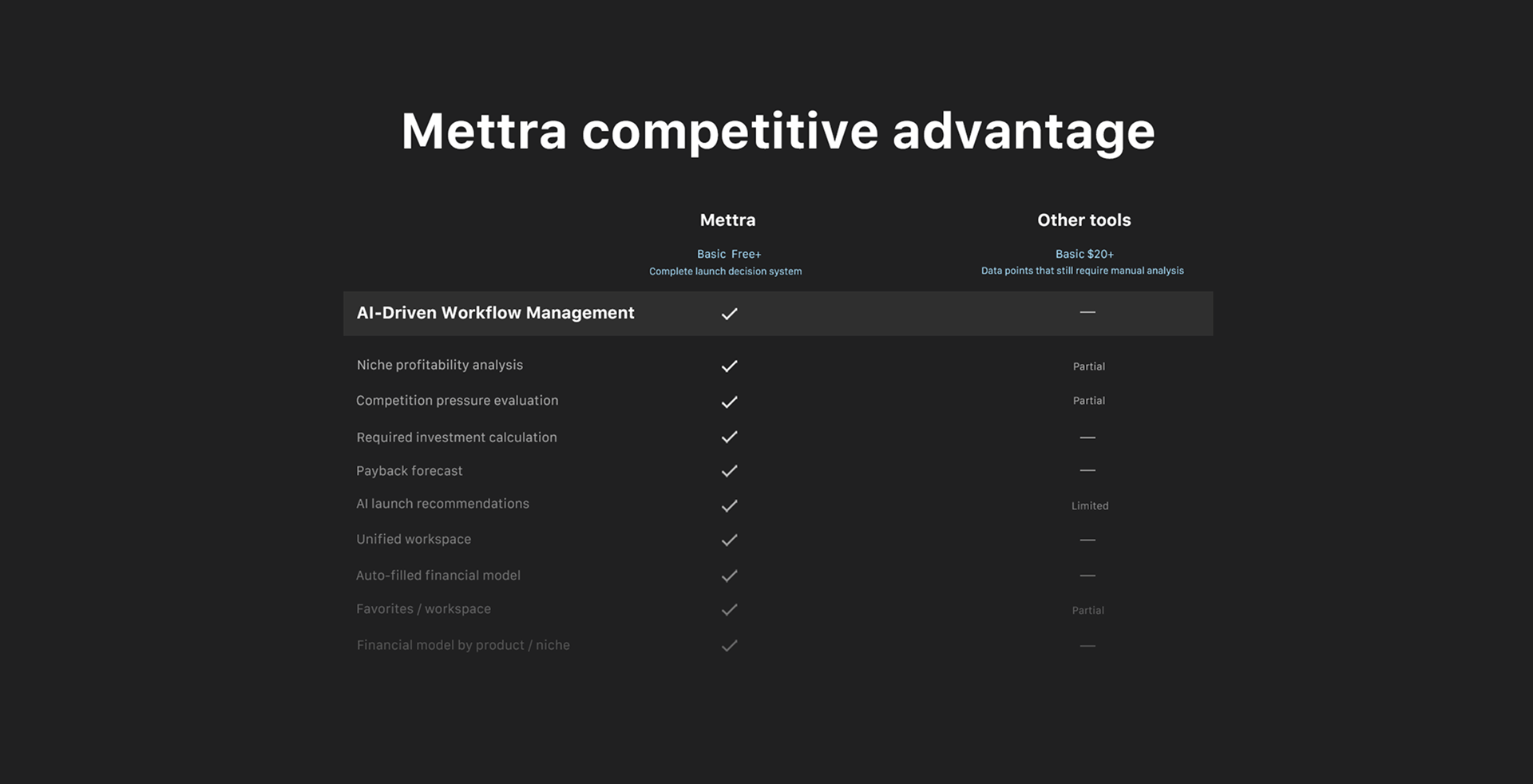Click 'Financial model by product / niche' label

[x=463, y=645]
